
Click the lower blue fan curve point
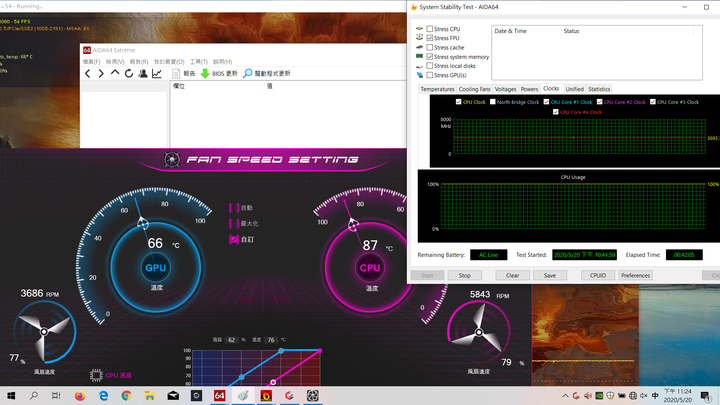242,377
